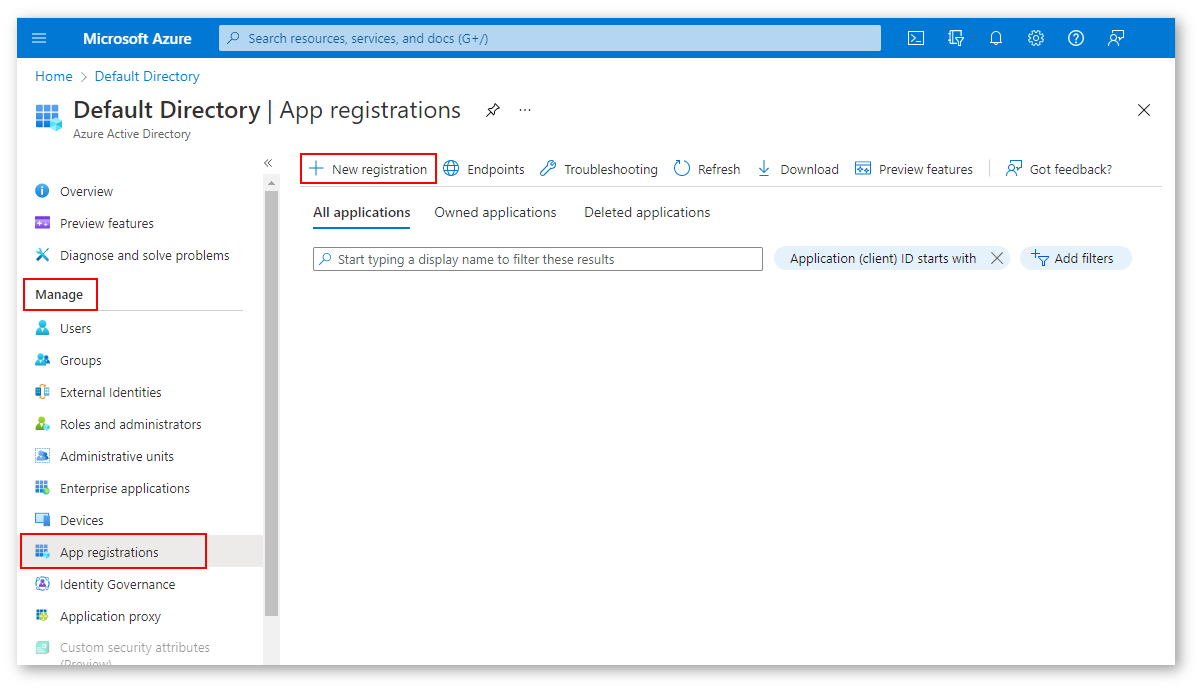Switch to Owned applications tab
Image resolution: width=1201 pixels, height=691 pixels.
tap(495, 213)
